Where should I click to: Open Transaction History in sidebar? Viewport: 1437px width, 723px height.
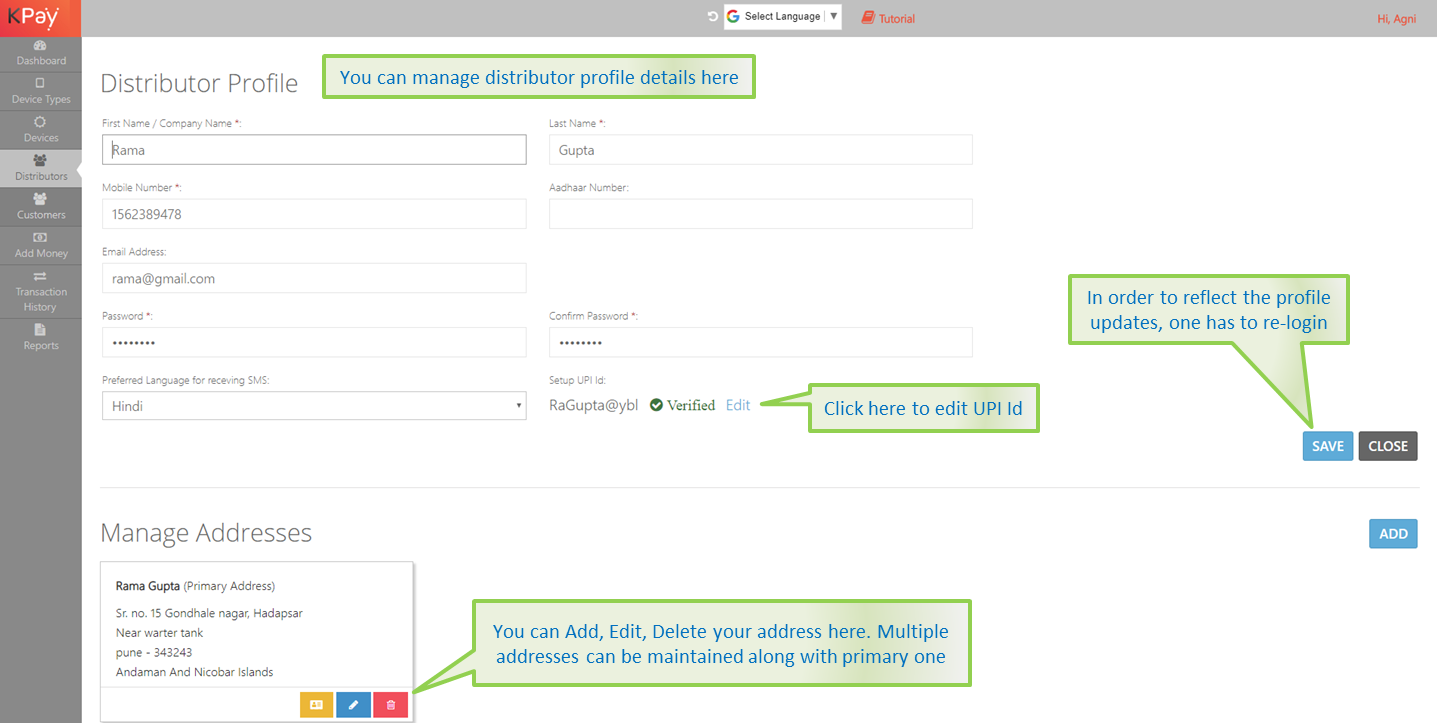click(40, 291)
